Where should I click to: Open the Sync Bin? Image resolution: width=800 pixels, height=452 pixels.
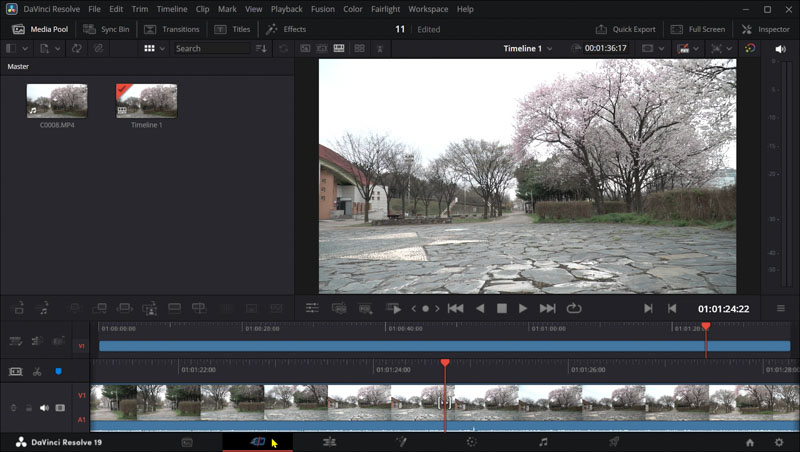106,29
